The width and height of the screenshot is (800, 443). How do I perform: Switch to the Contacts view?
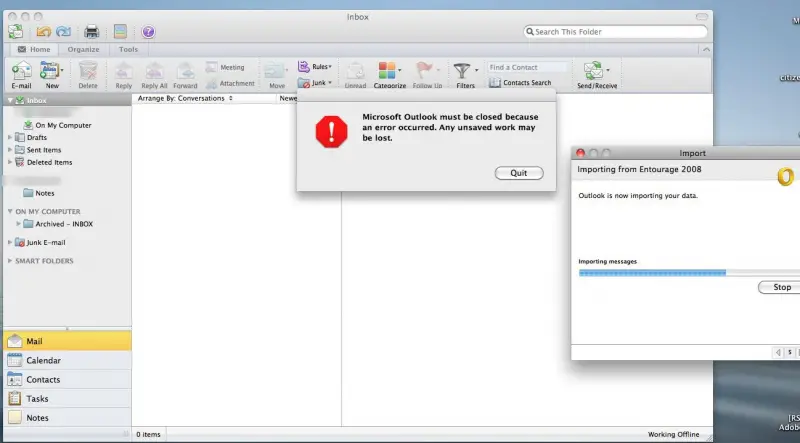(x=67, y=380)
